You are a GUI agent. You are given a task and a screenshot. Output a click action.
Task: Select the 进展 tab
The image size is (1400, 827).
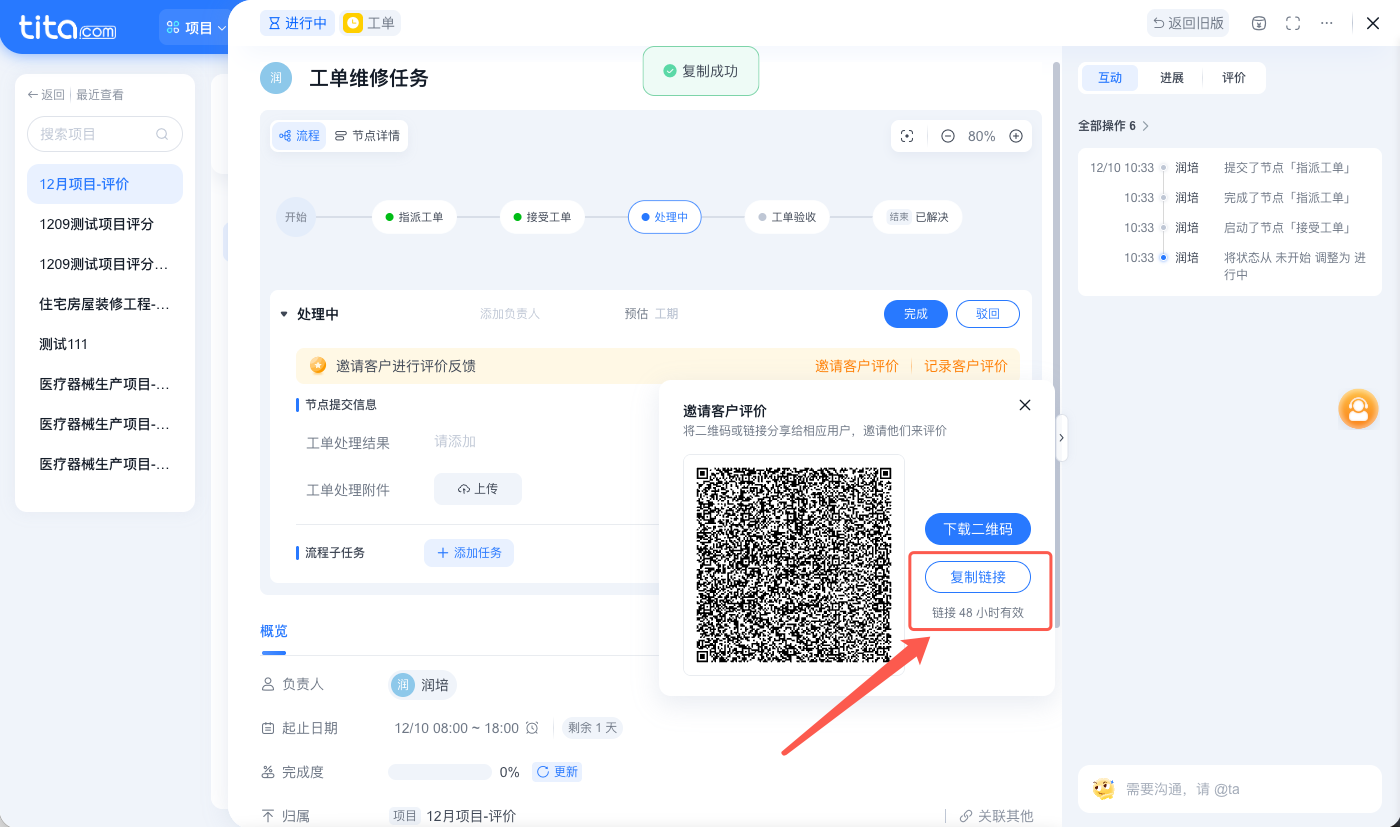(1172, 78)
